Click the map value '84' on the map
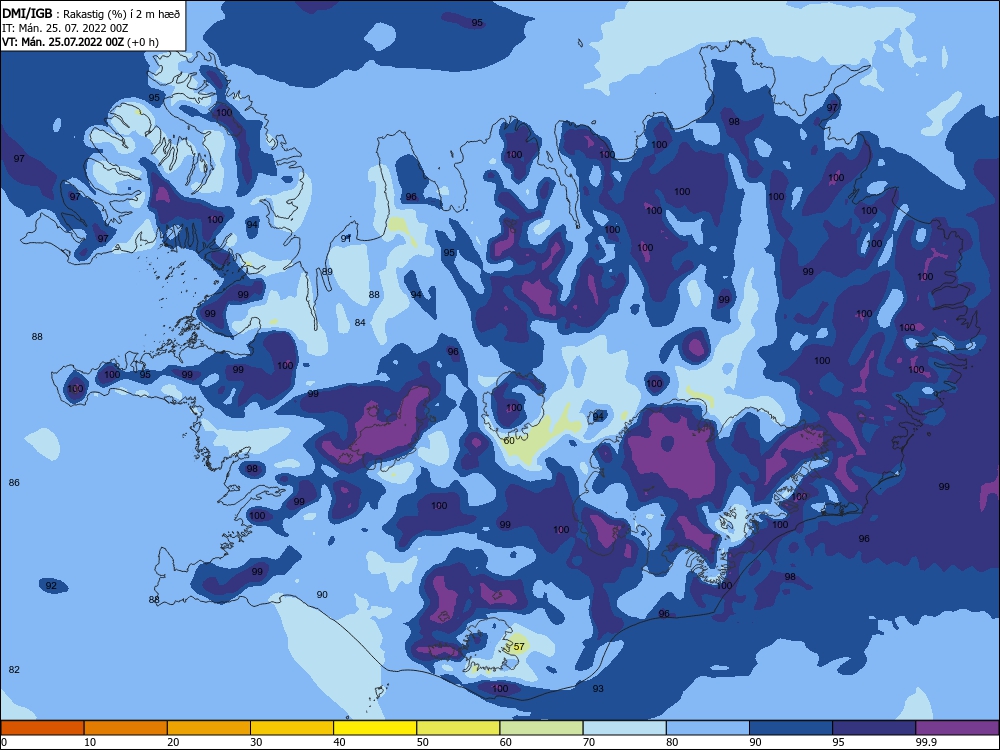The image size is (1000, 750). tap(360, 323)
